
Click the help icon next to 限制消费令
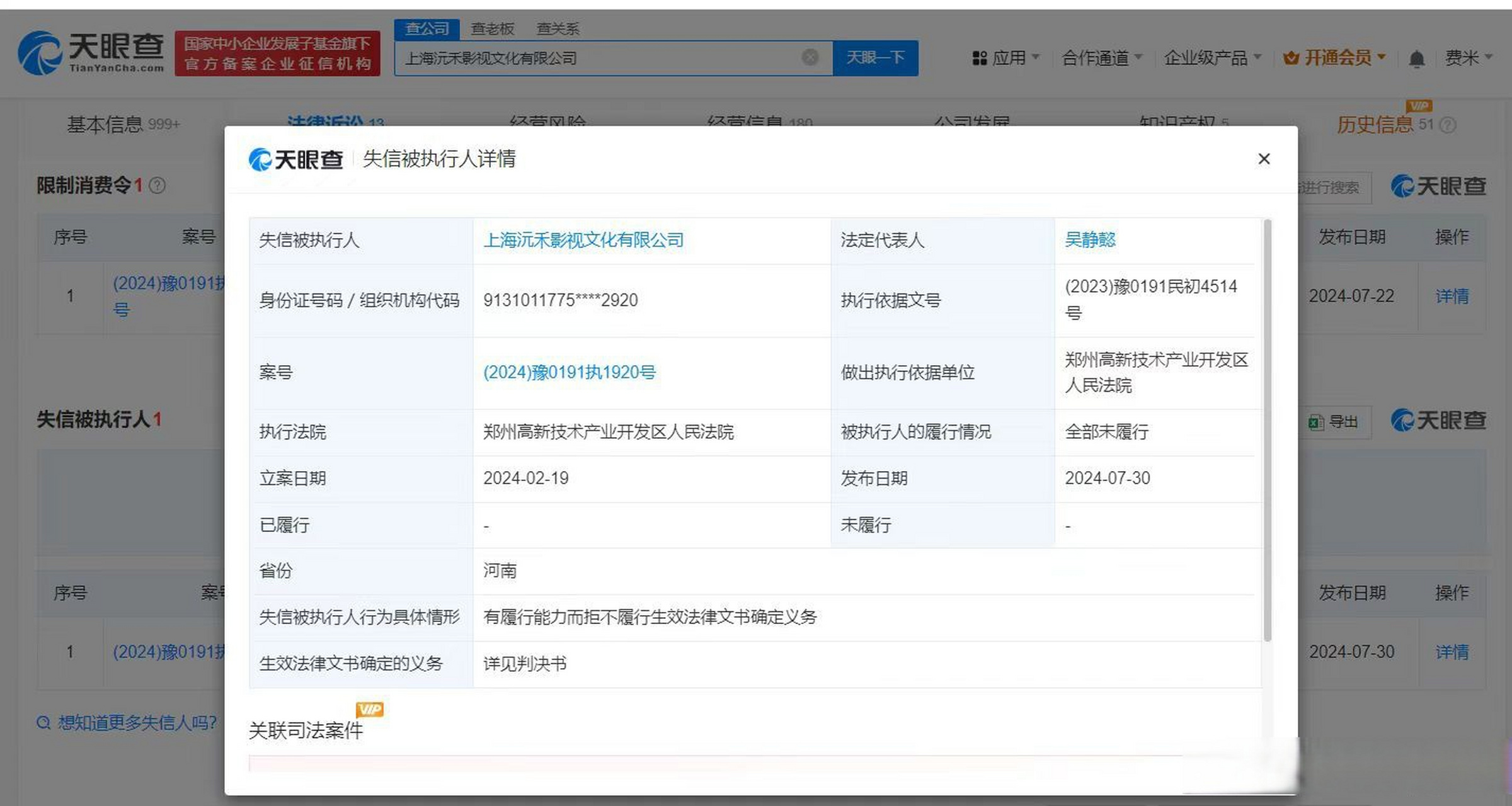[157, 186]
